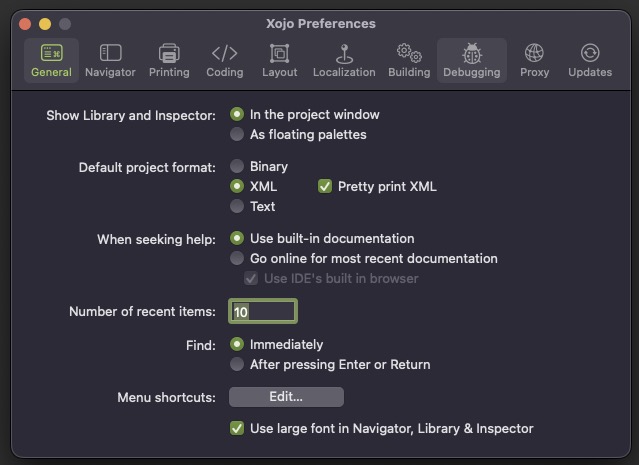This screenshot has width=639, height=465.
Task: Disable large font in Navigator checkbox
Action: [x=237, y=428]
